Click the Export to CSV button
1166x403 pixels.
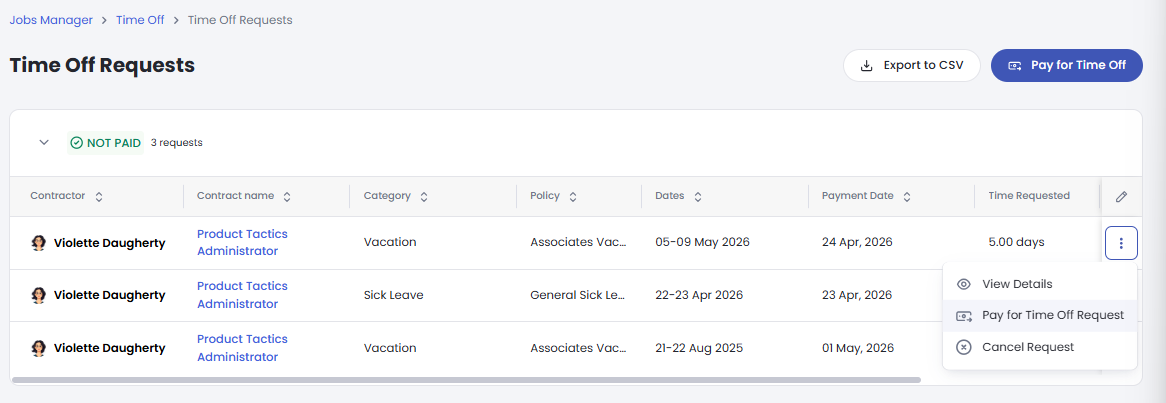[911, 65]
